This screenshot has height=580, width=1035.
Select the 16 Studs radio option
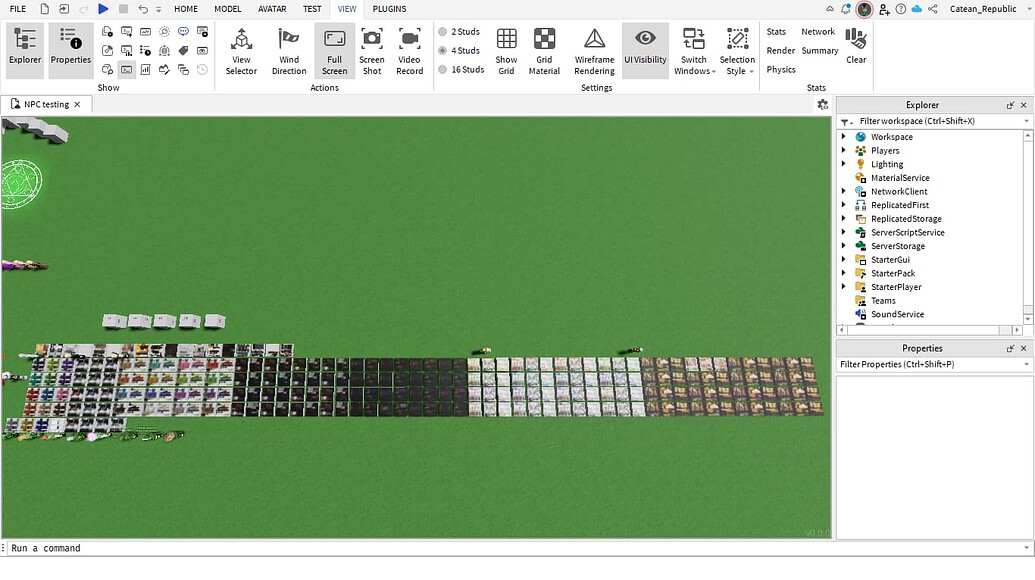(461, 69)
